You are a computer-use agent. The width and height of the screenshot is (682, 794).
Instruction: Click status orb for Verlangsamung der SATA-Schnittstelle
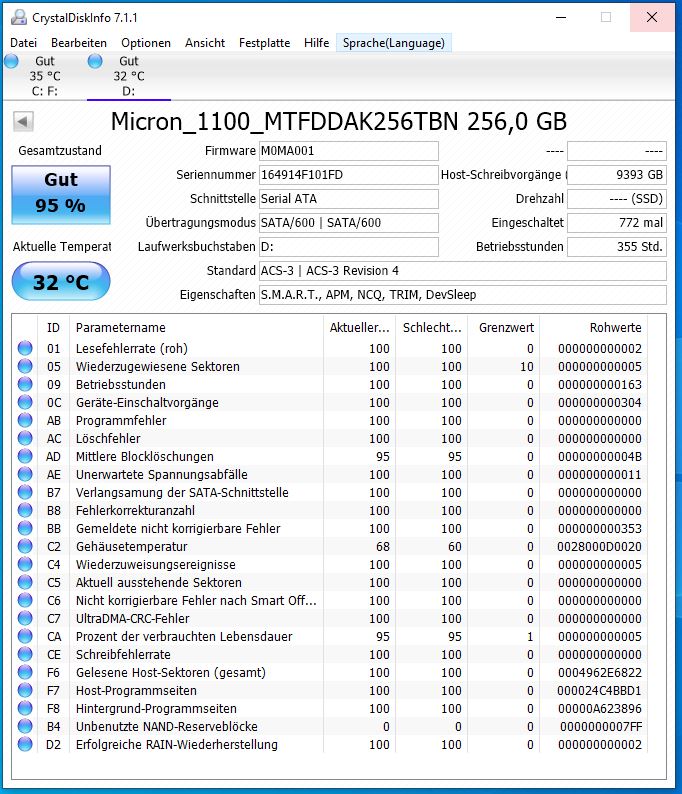[25, 492]
